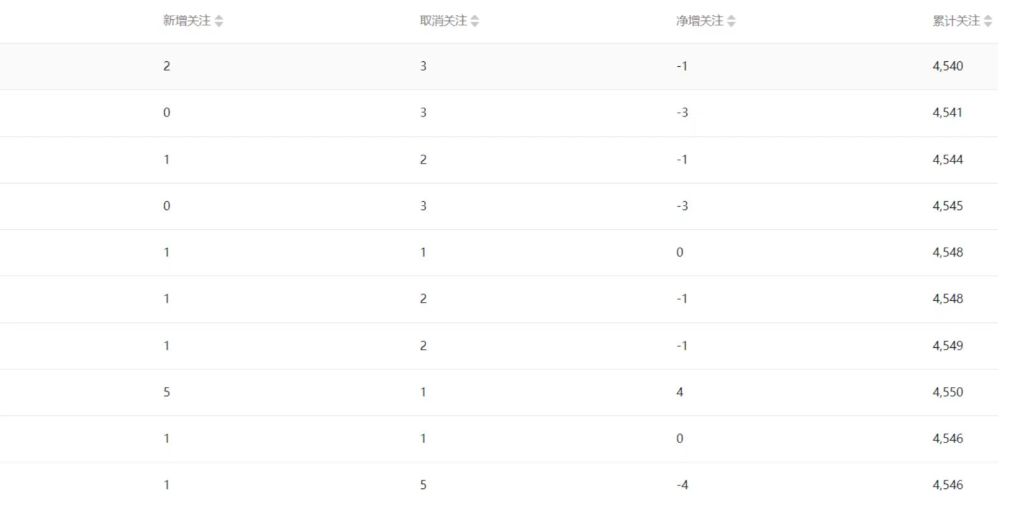Viewport: 1027px width, 507px height.
Task: Click the 4,549 cumulative followers cell
Action: coord(948,345)
